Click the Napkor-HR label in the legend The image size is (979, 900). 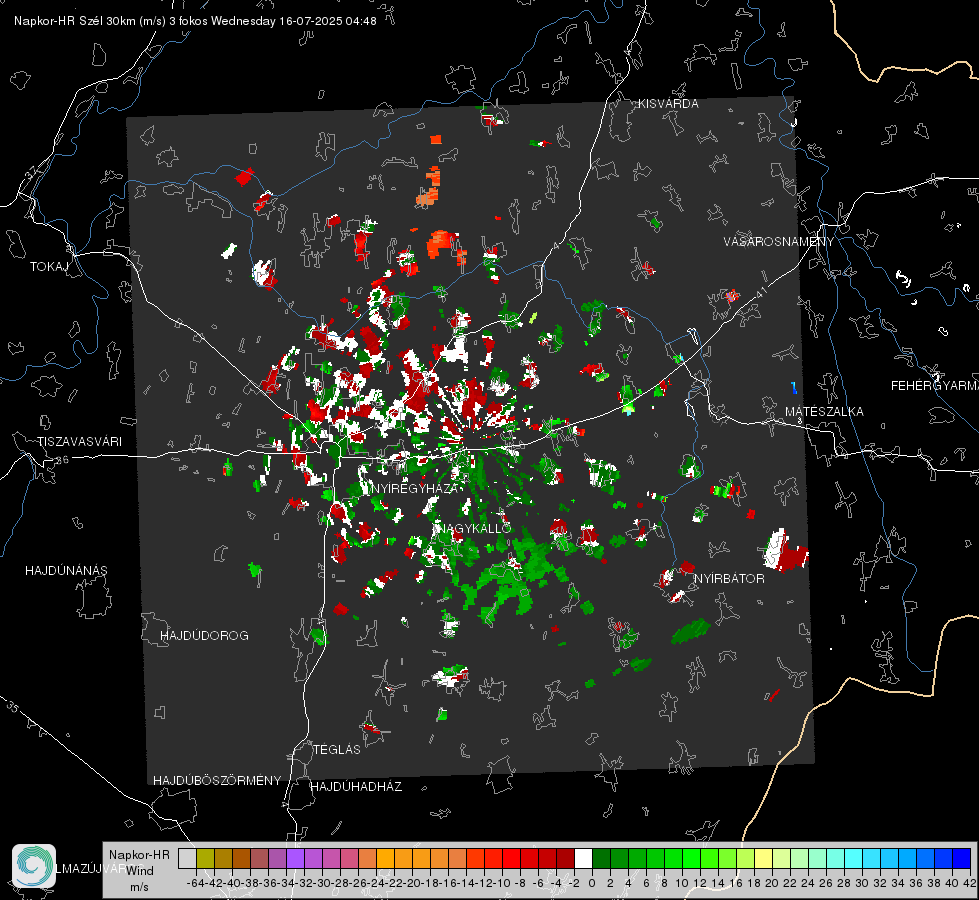pos(139,854)
